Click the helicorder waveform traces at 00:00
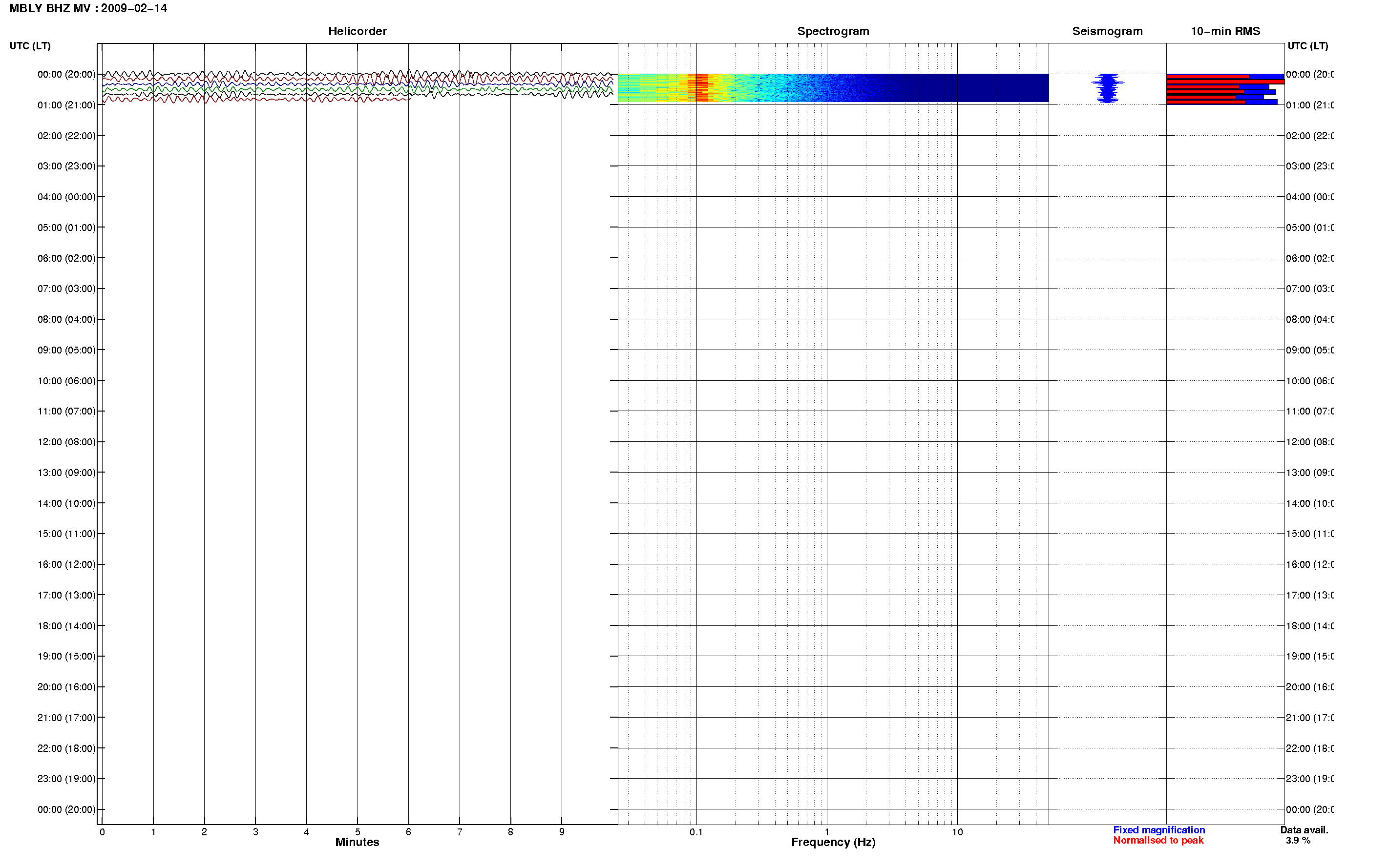 click(x=357, y=86)
